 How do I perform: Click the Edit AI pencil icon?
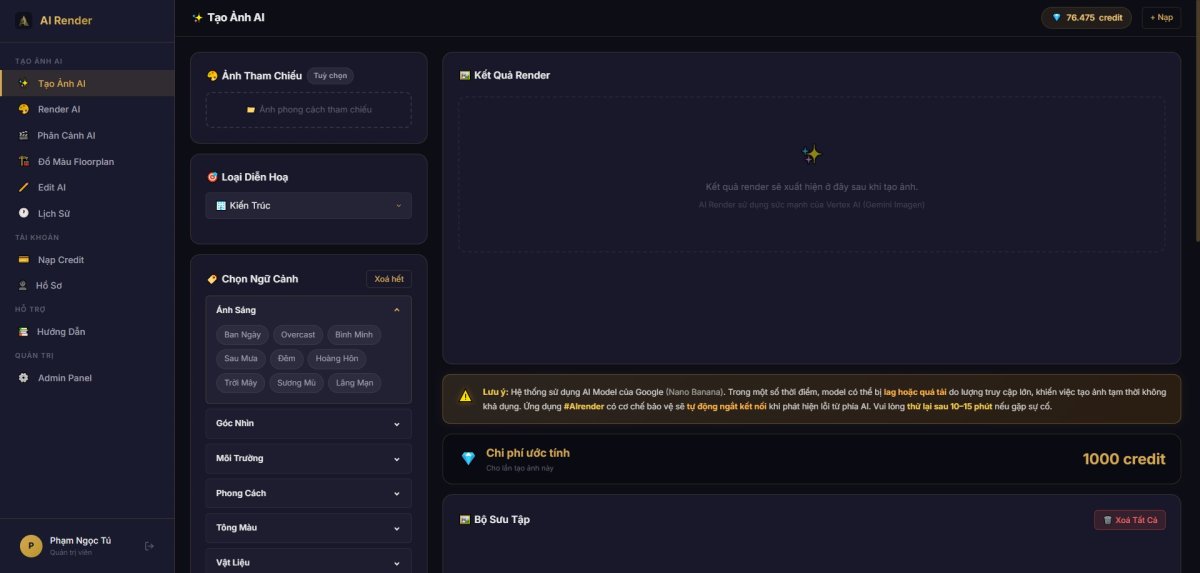coord(23,187)
